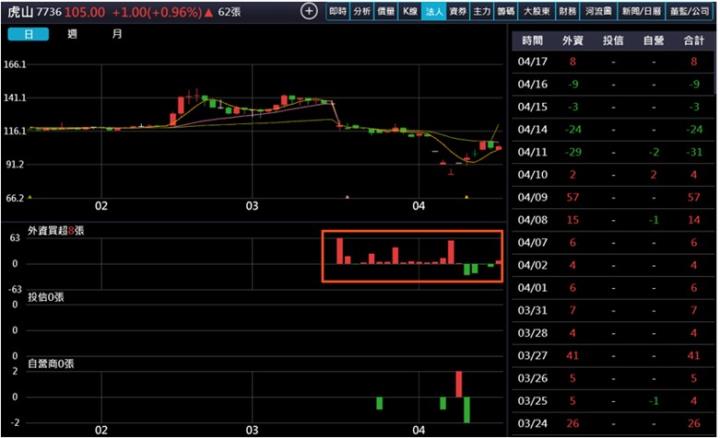Select the 03/28 row date

[x=533, y=333]
